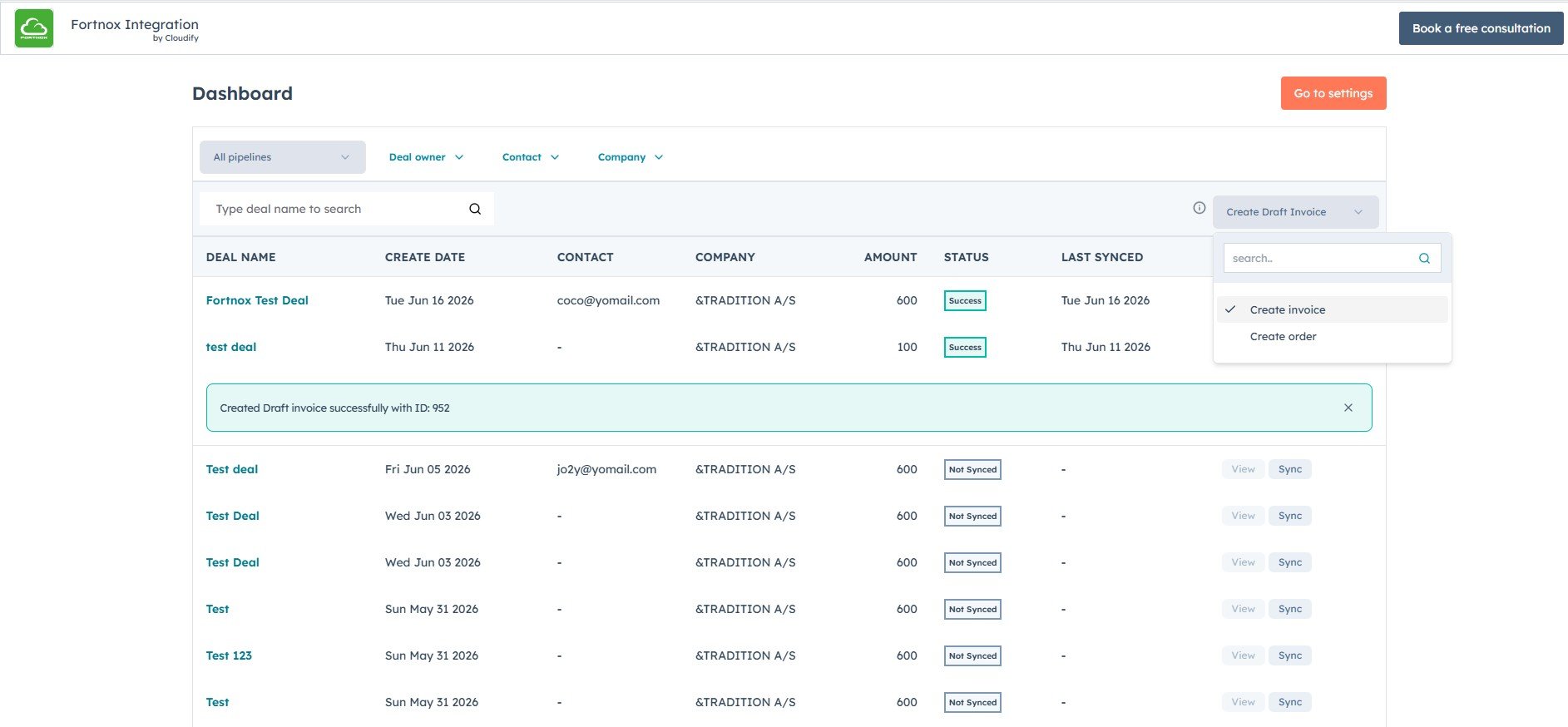Click the checkmark beside Create invoice

[1230, 309]
